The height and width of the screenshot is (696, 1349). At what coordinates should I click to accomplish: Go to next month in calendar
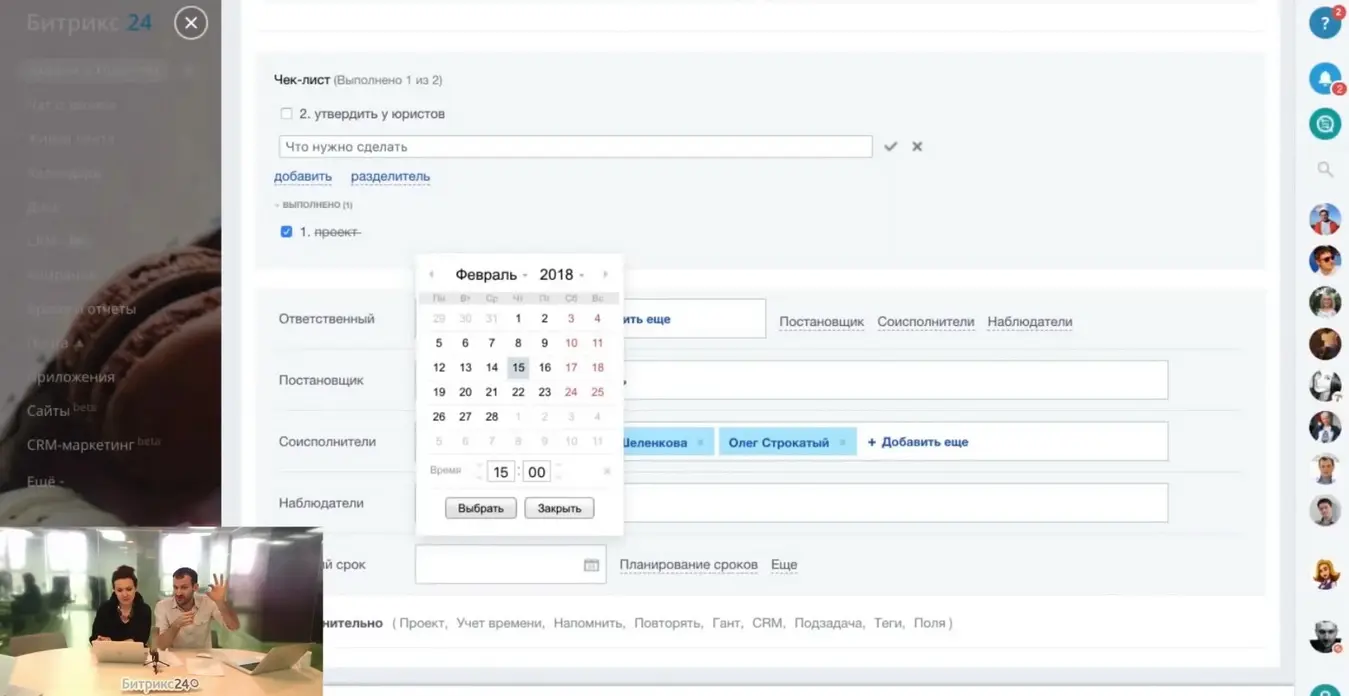click(605, 275)
